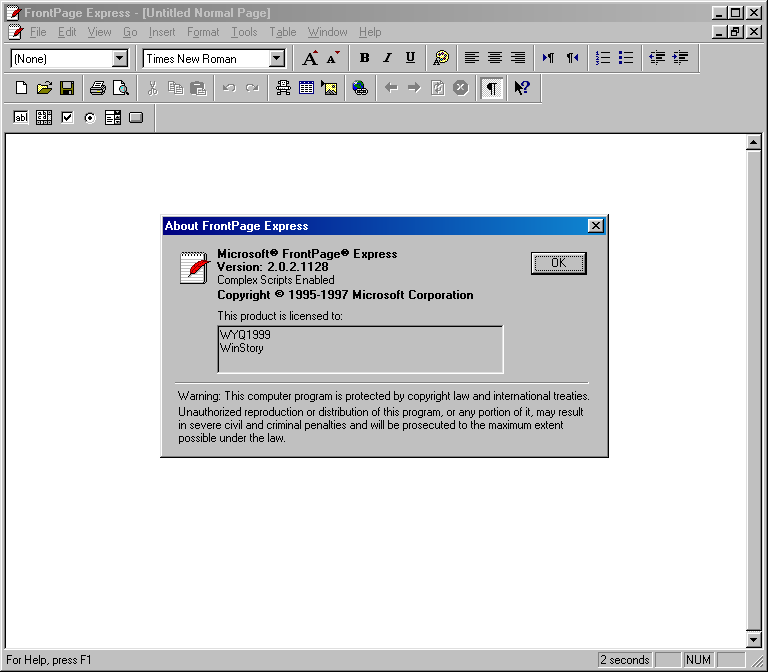This screenshot has width=768, height=672.
Task: Set left-to-right paragraph direction
Action: pos(549,58)
